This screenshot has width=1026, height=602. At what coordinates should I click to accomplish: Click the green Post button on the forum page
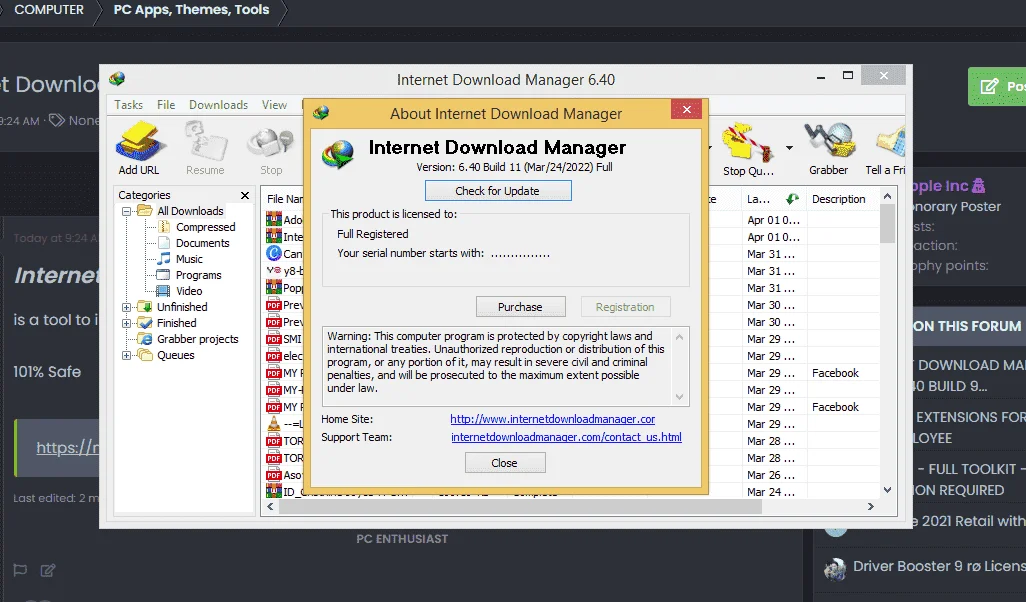point(997,86)
